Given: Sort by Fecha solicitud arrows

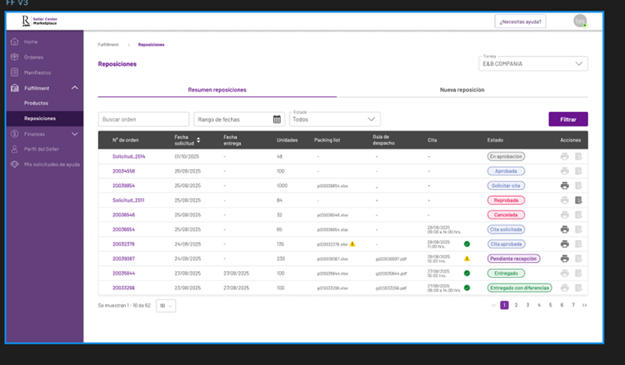Looking at the screenshot, I should click(x=199, y=140).
